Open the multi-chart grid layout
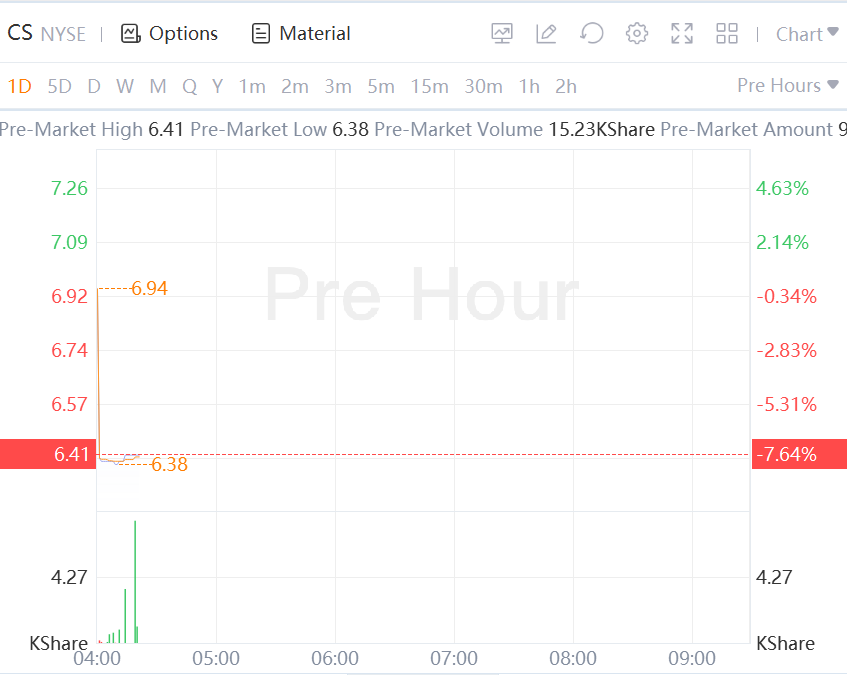 click(x=727, y=34)
